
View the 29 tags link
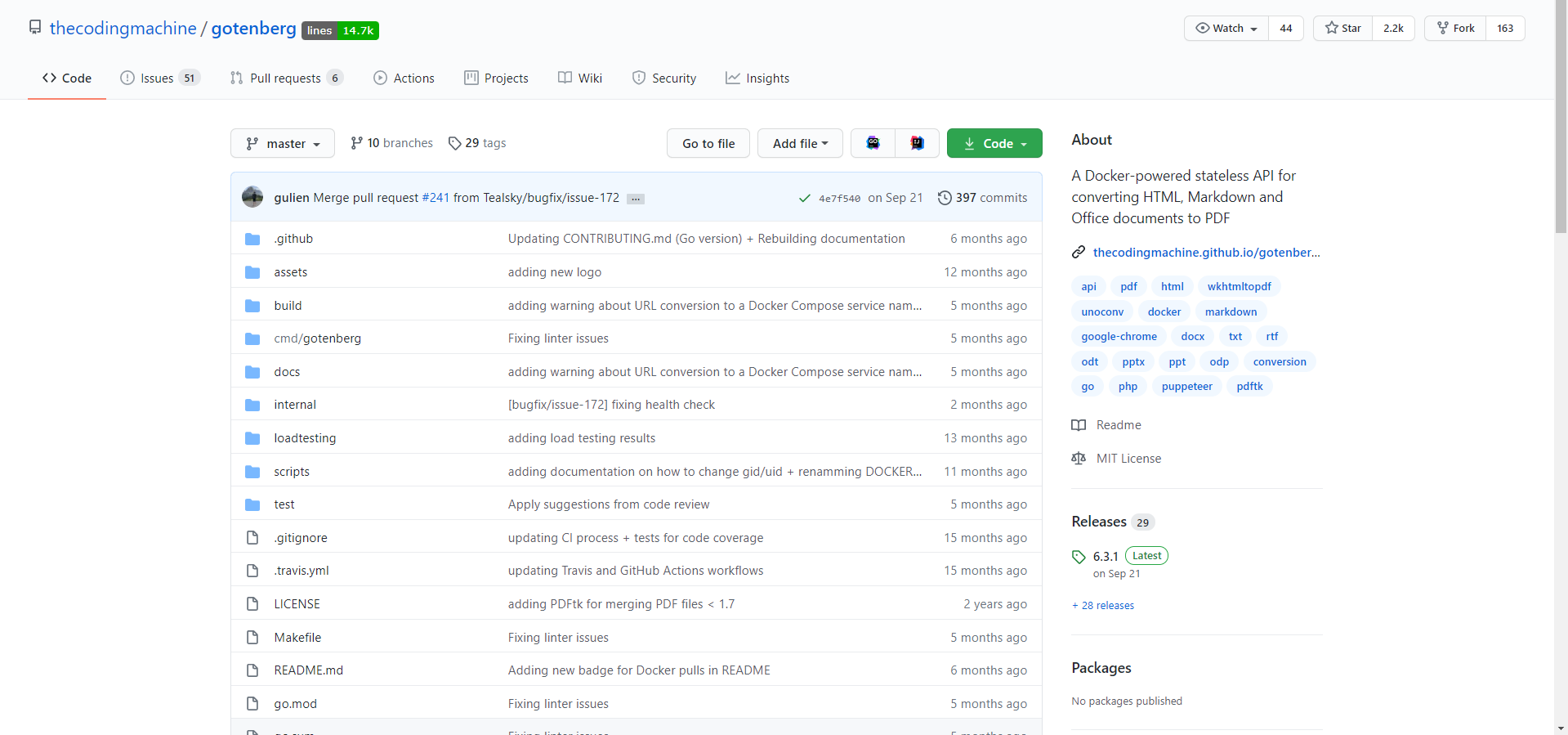click(x=477, y=143)
